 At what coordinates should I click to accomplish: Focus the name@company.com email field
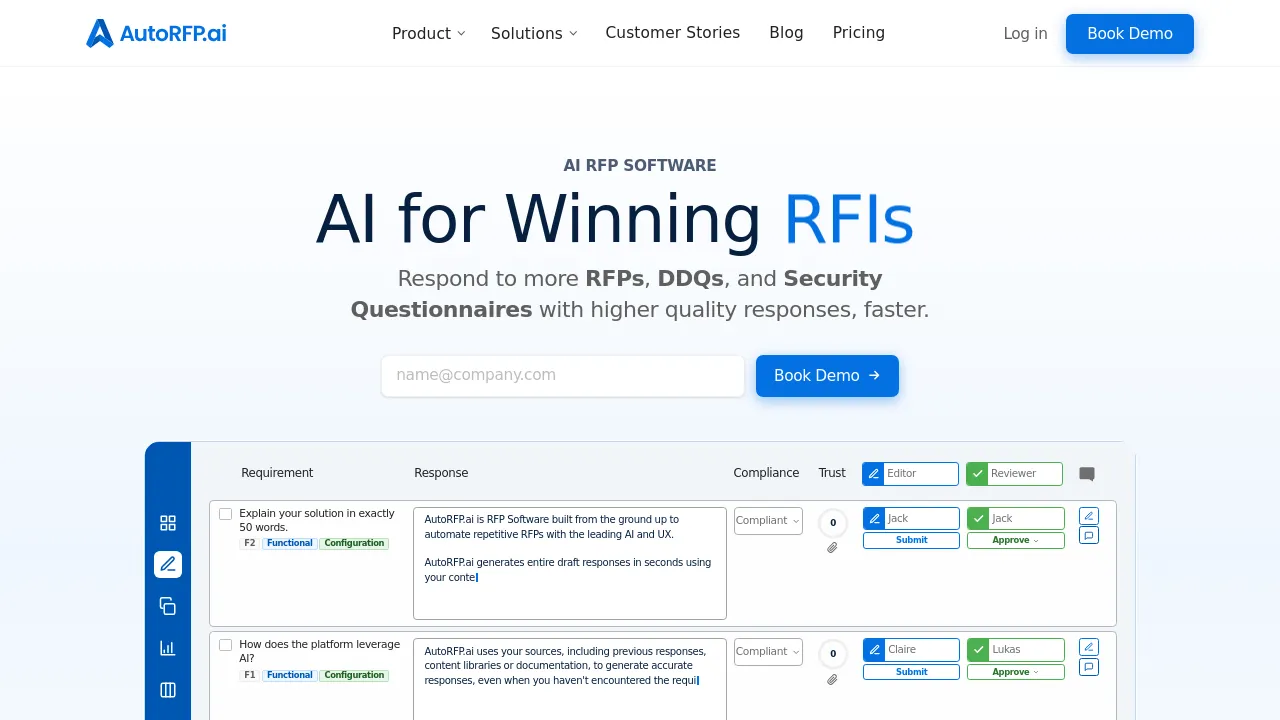[x=563, y=376]
